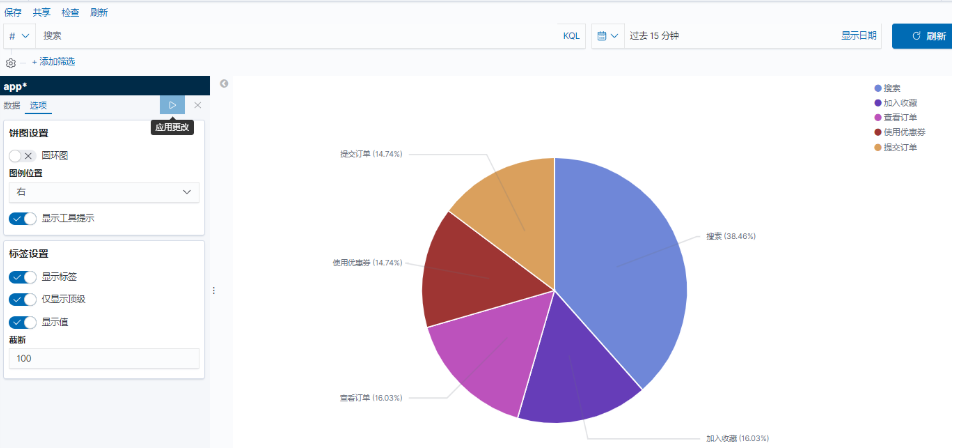The height and width of the screenshot is (448, 958).
Task: Click the apply changes play icon
Action: click(x=172, y=105)
